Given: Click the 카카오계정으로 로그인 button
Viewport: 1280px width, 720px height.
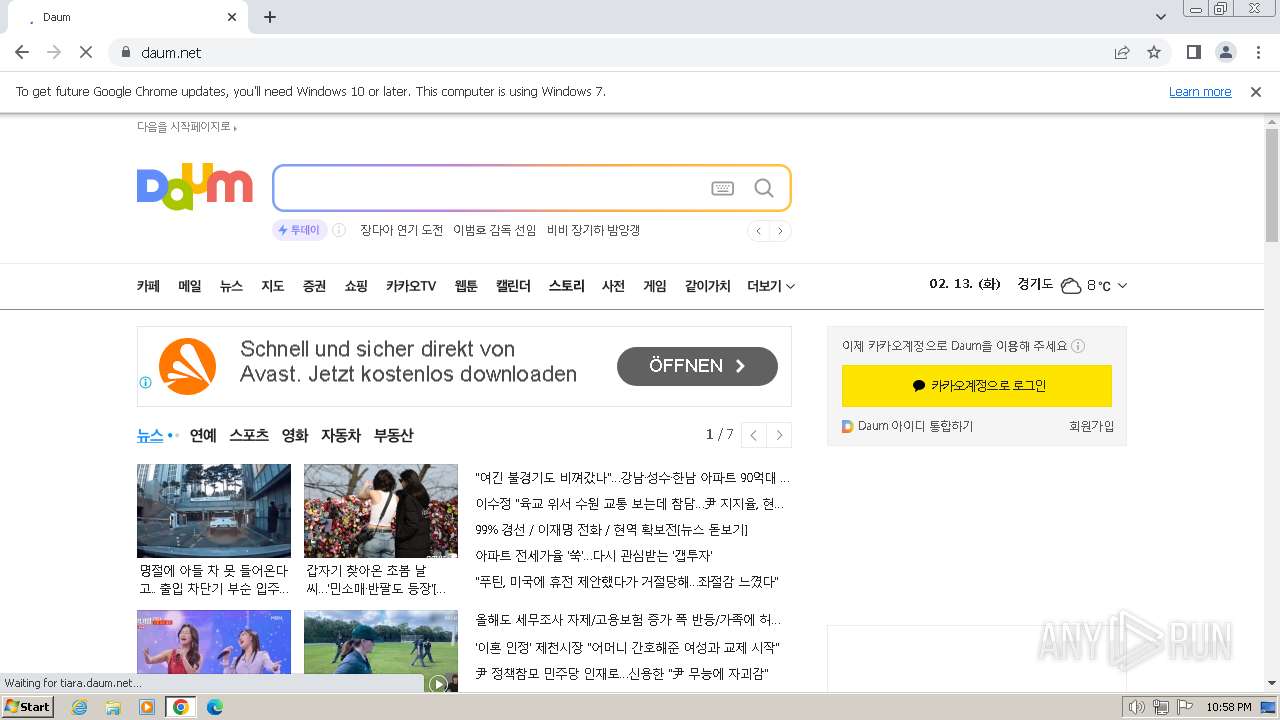Looking at the screenshot, I should [977, 386].
